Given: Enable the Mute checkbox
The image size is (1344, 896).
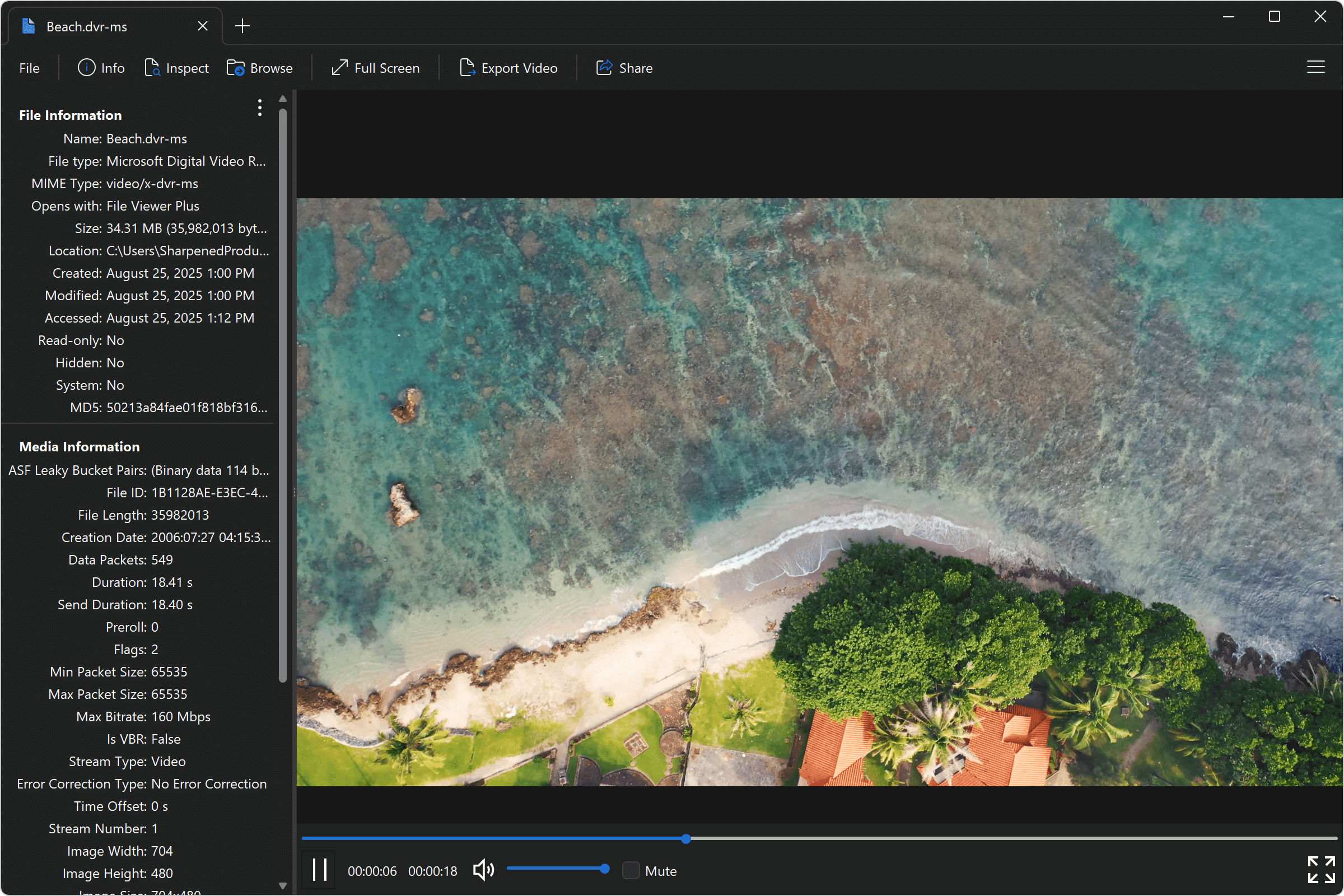Looking at the screenshot, I should [631, 869].
